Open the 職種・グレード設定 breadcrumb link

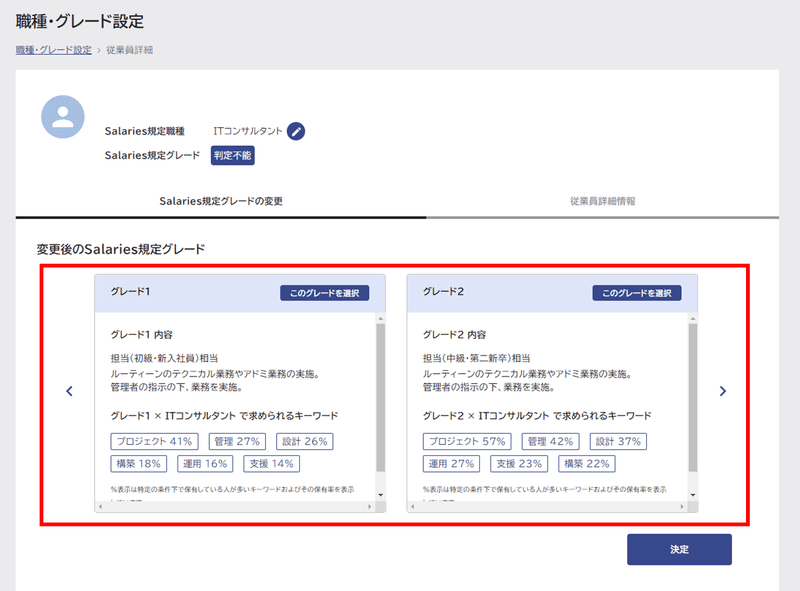(54, 50)
